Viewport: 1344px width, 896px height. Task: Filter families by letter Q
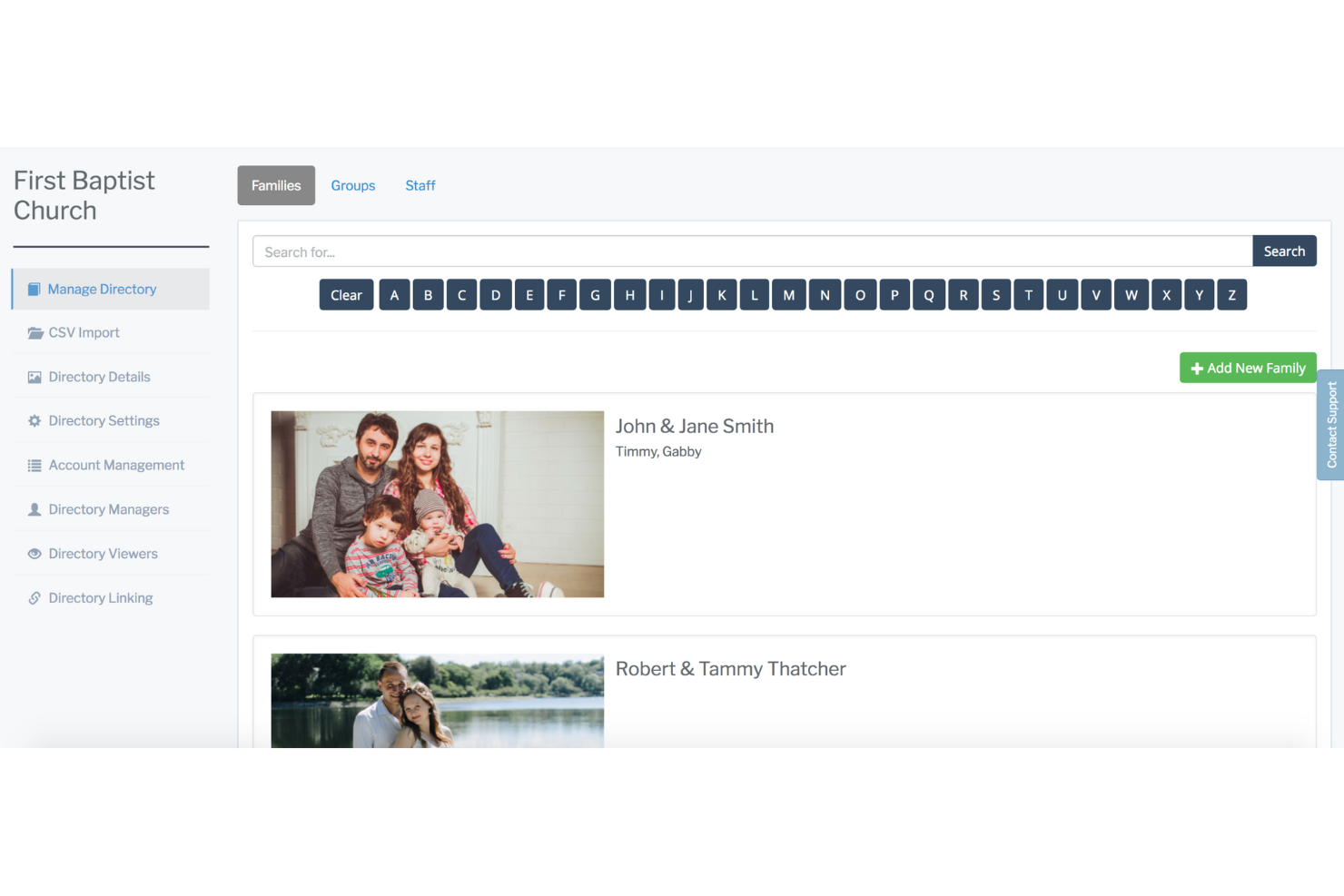(929, 295)
